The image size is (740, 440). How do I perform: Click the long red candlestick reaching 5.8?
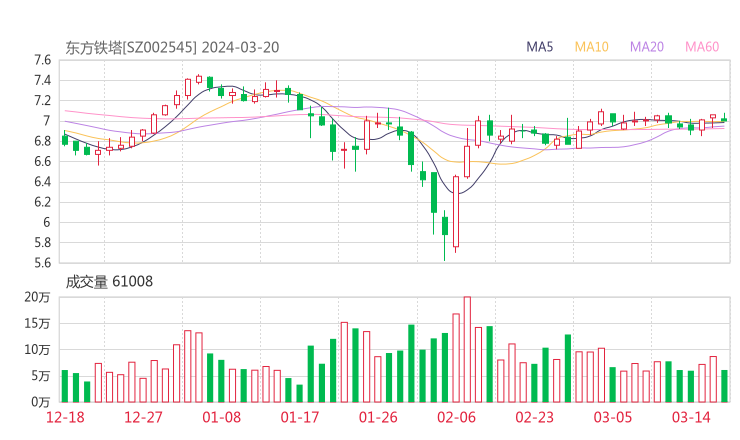click(x=456, y=212)
